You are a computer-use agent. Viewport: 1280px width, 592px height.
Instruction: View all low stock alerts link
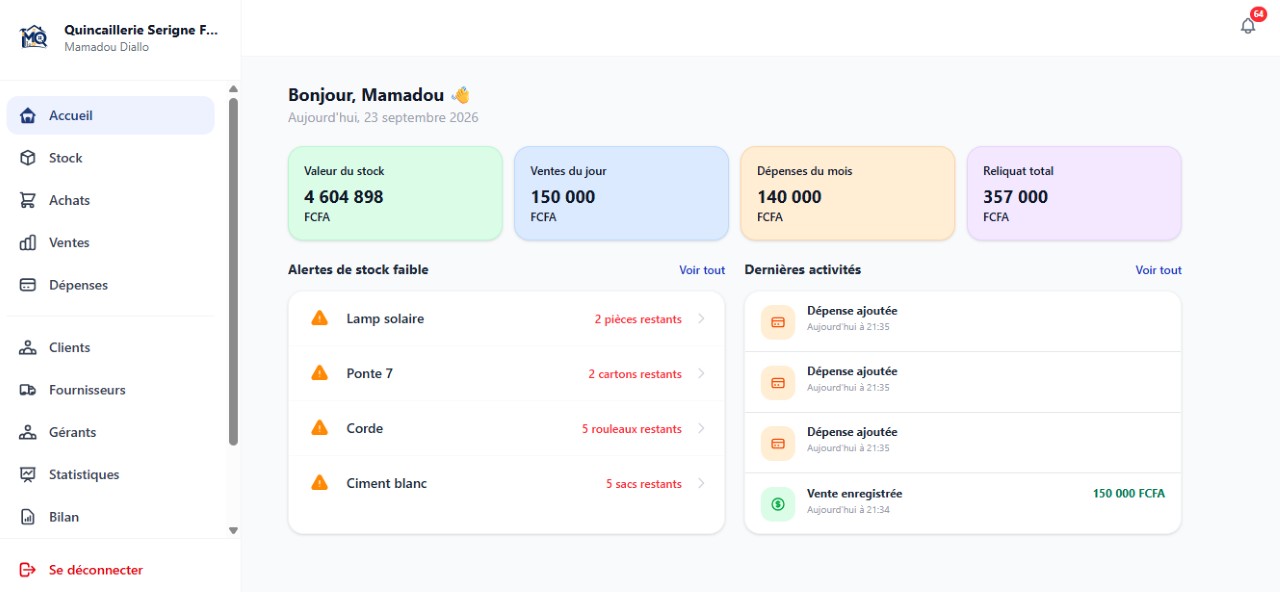[x=702, y=270]
